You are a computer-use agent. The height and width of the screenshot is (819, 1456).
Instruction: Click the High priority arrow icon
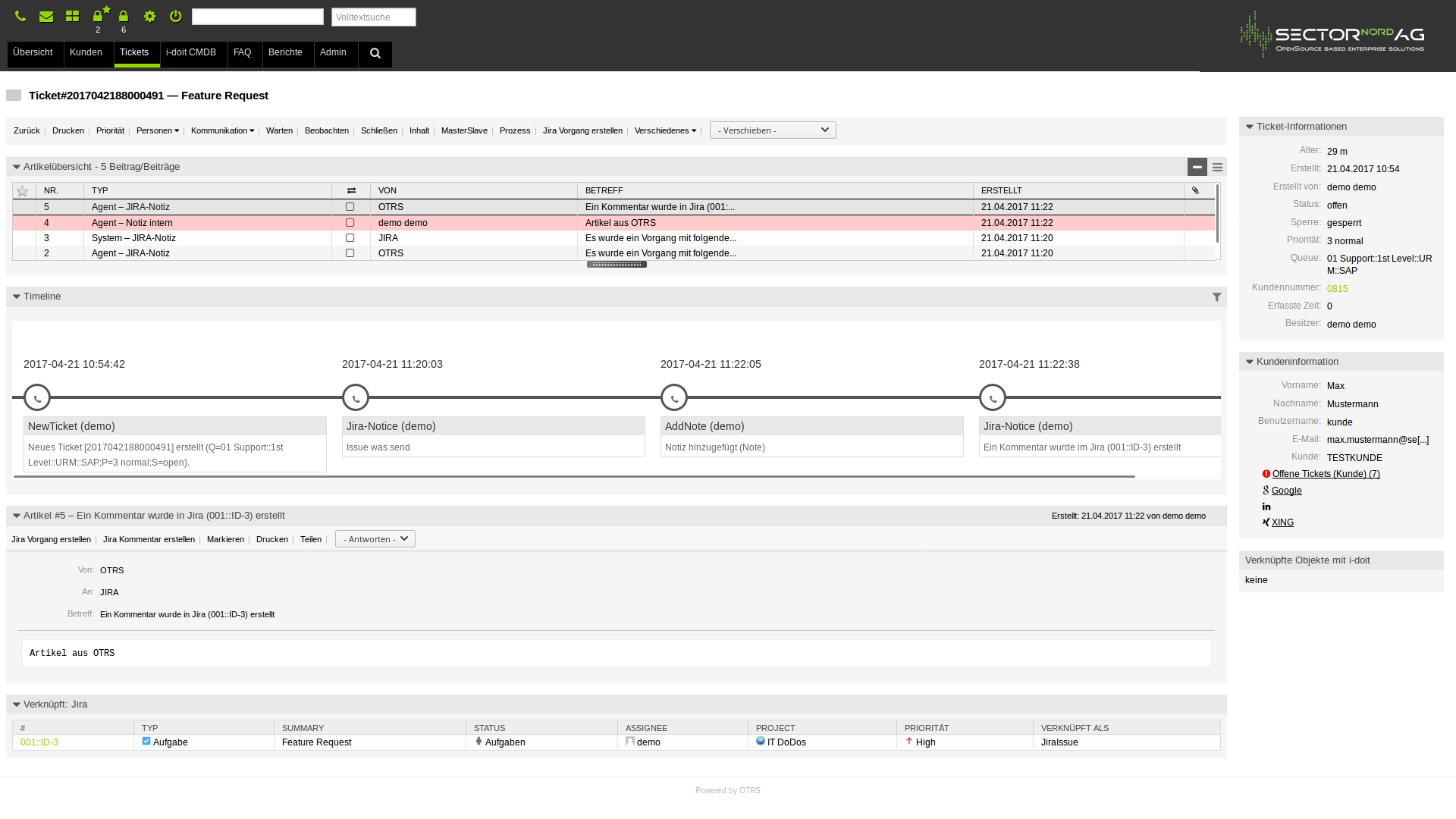909,741
